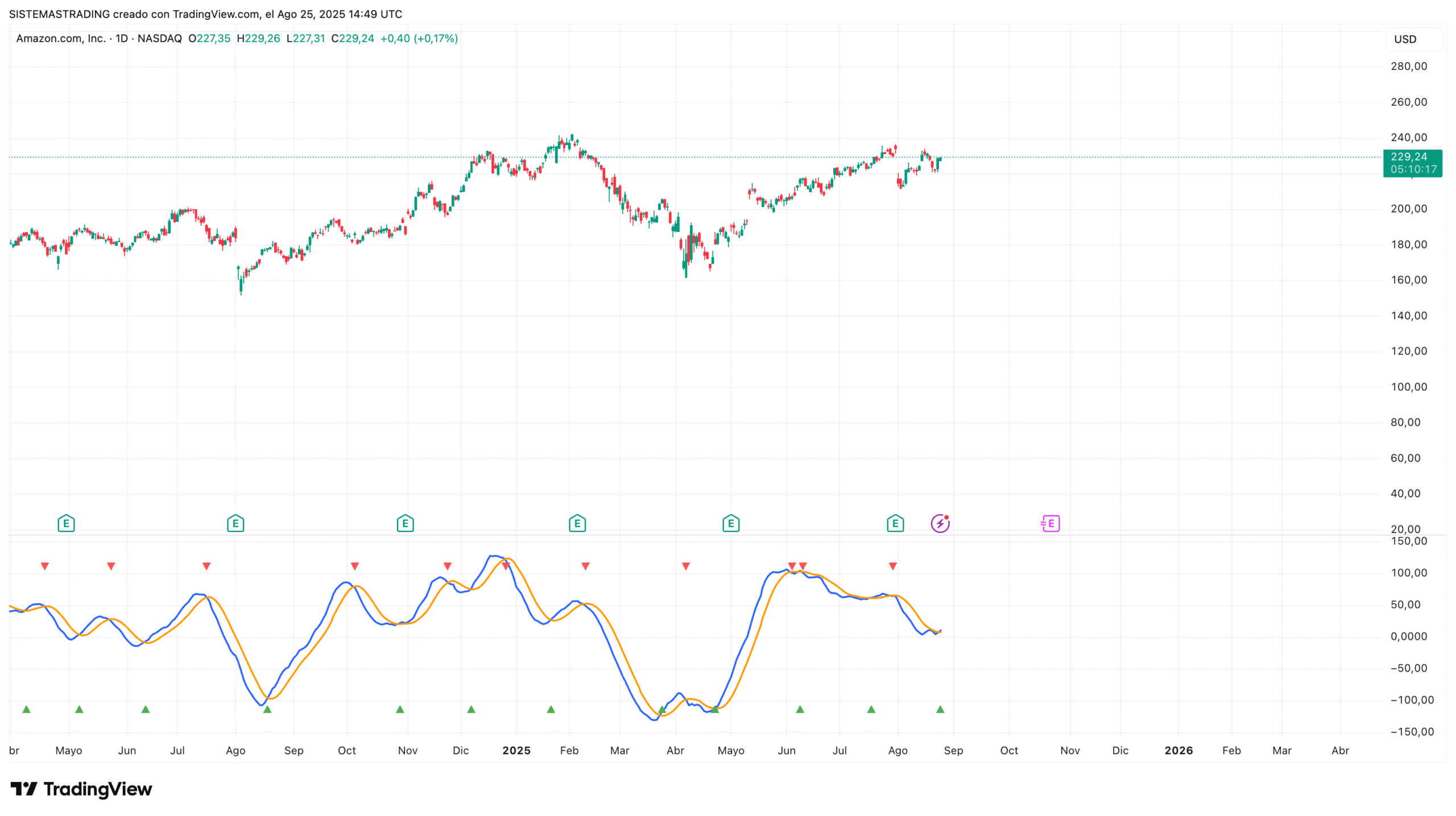Click the red down-triangle signal above Abr 2025
The height and width of the screenshot is (816, 1456).
coord(686,566)
